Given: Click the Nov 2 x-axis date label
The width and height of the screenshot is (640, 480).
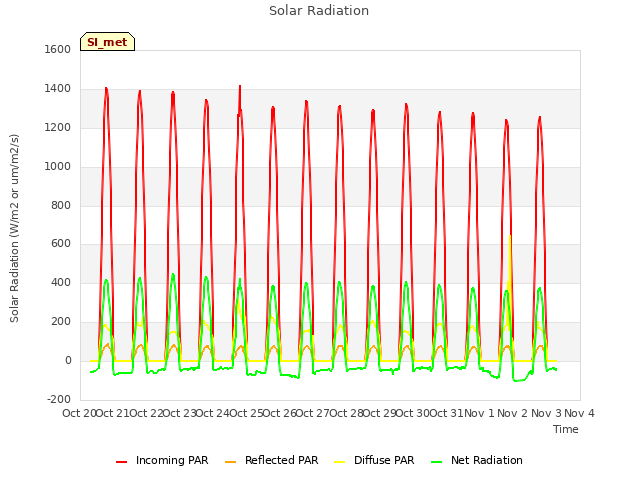Looking at the screenshot, I should click(513, 413).
